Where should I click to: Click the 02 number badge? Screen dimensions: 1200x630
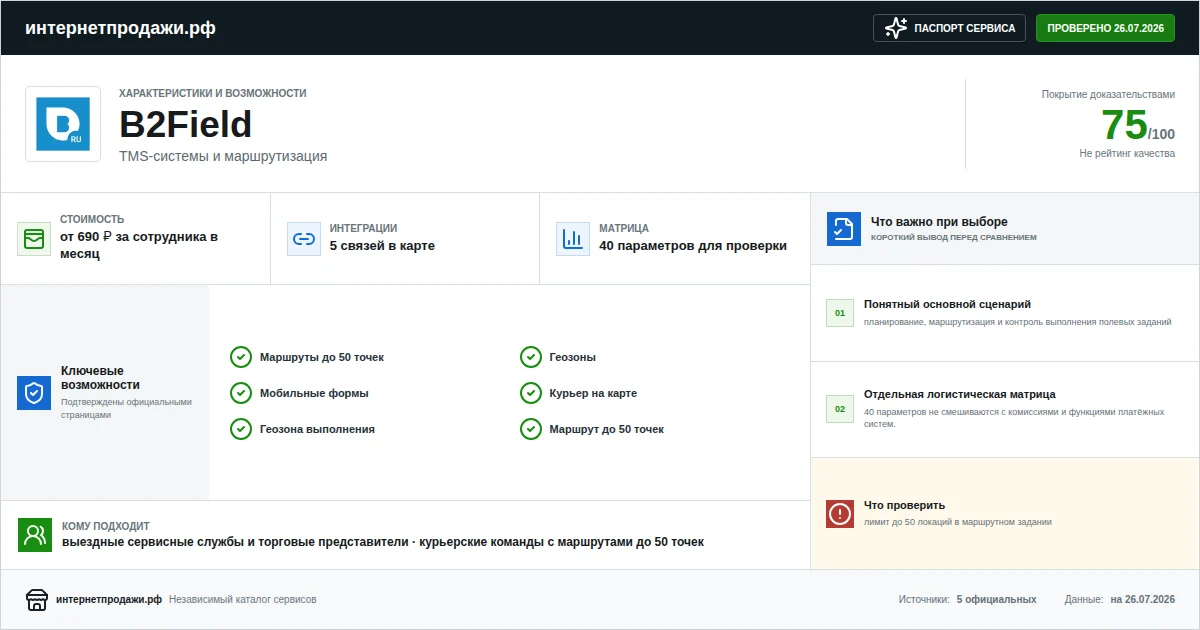840,409
